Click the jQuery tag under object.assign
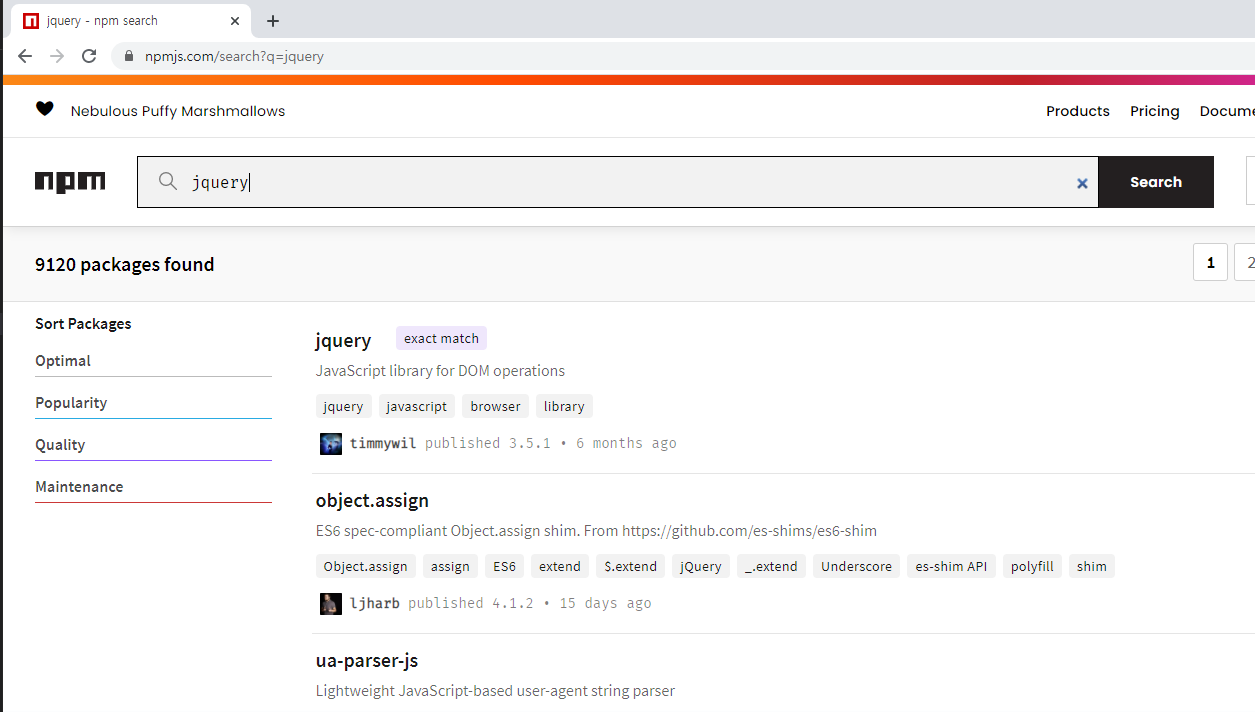 (x=701, y=566)
